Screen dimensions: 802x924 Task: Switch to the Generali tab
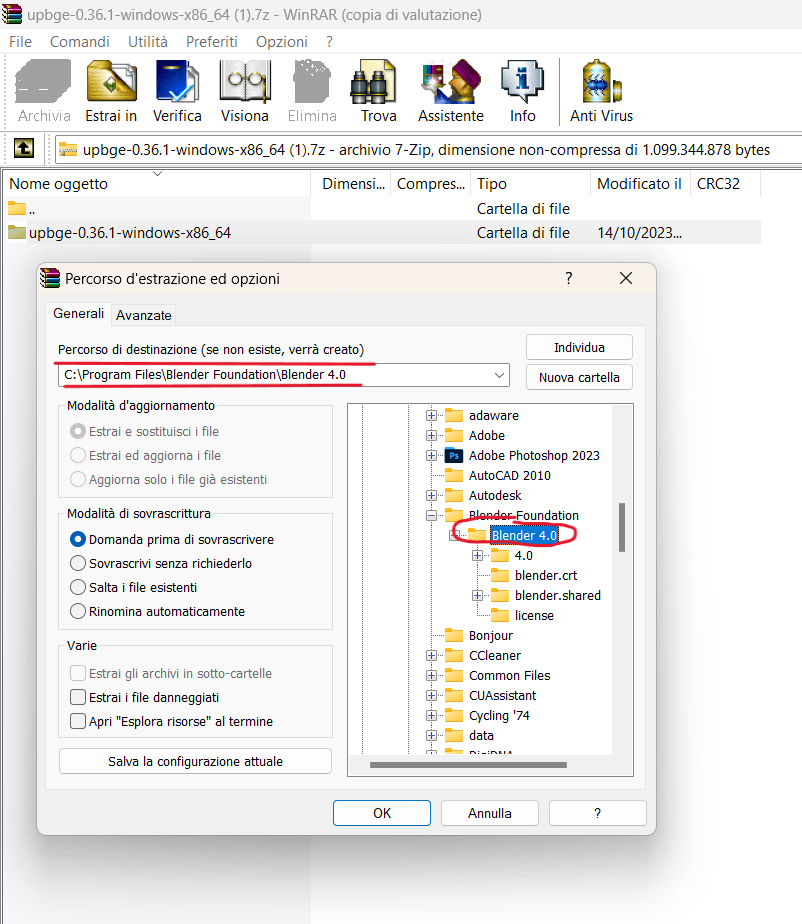coord(78,314)
